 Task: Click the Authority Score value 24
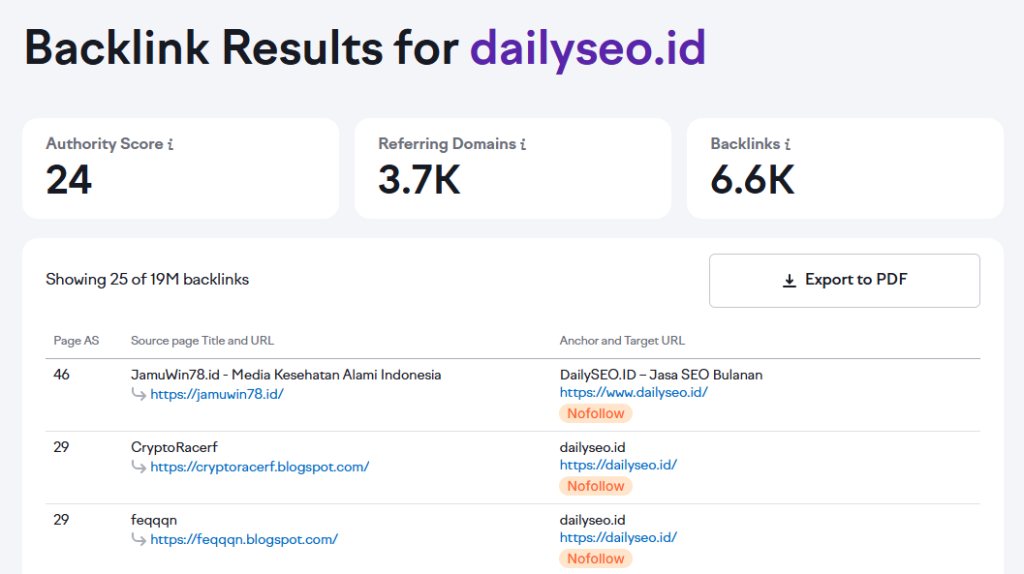(x=69, y=180)
